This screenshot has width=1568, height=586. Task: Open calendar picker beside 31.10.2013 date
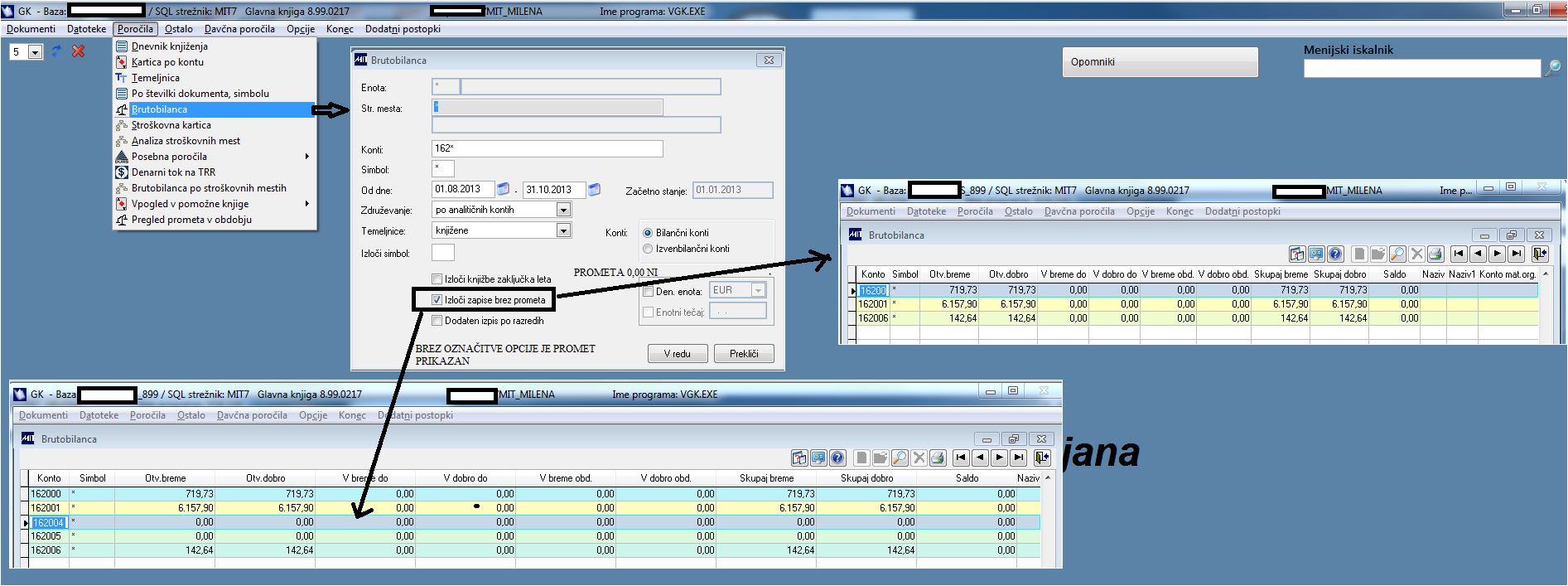pos(594,190)
